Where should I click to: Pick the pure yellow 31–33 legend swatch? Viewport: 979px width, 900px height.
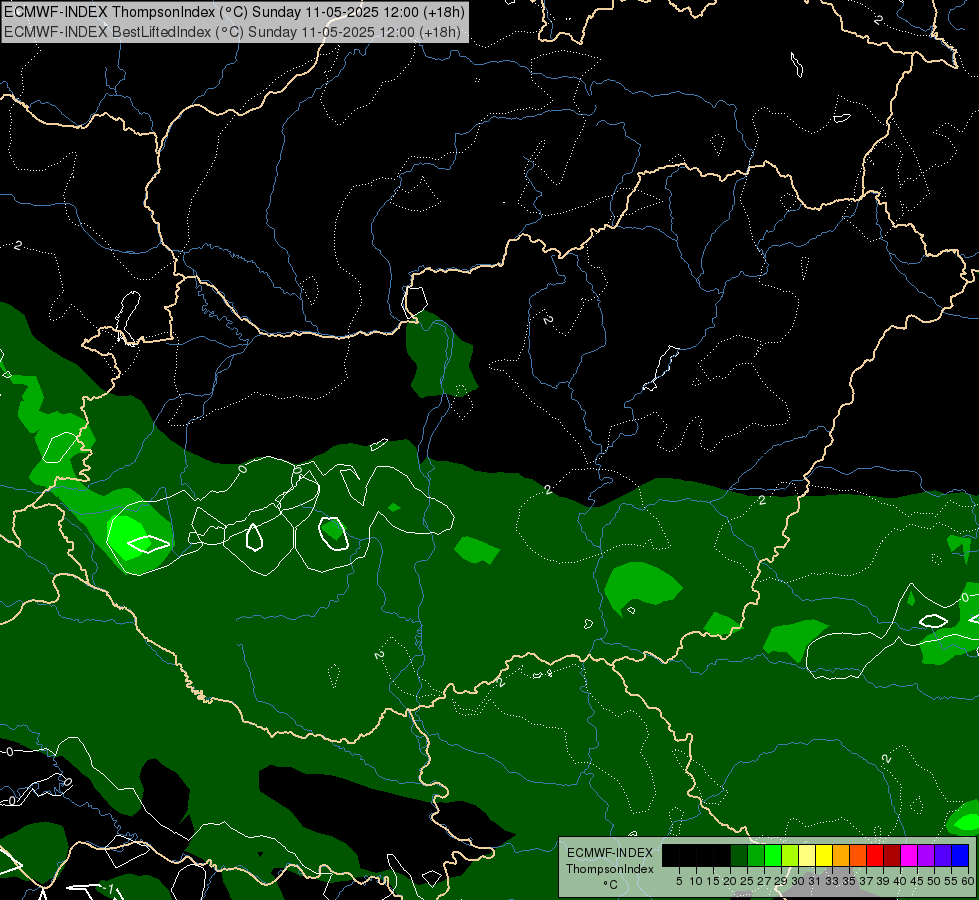(824, 855)
